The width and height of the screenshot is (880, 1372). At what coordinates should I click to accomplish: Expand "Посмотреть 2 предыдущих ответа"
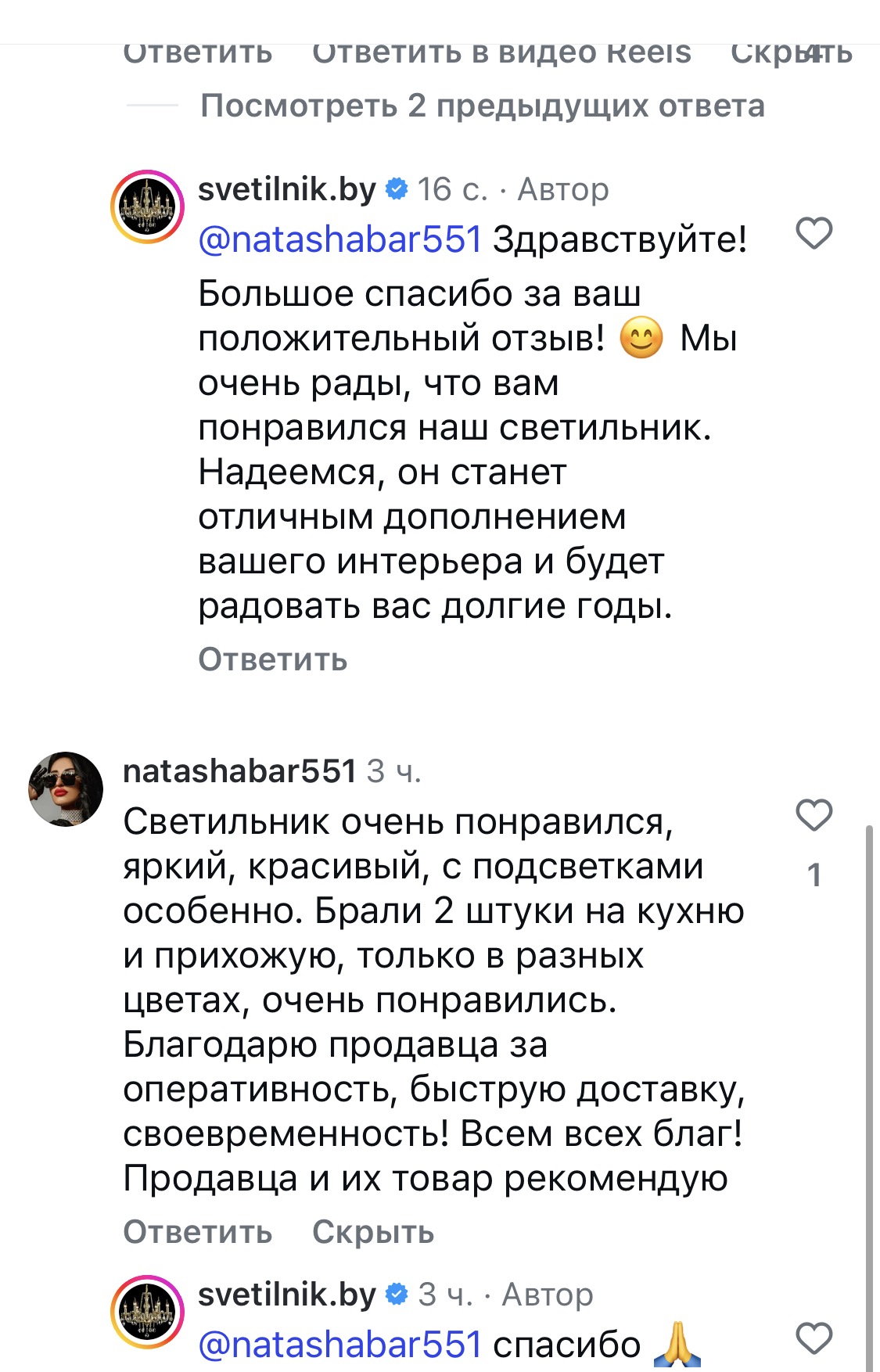click(482, 106)
